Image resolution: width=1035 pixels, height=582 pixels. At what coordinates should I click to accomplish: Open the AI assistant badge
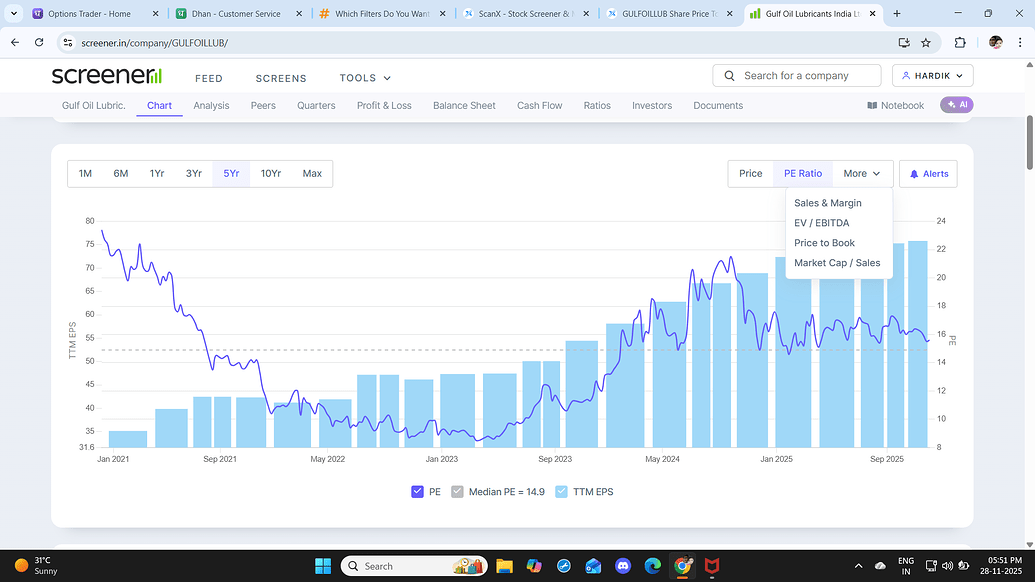(x=956, y=105)
